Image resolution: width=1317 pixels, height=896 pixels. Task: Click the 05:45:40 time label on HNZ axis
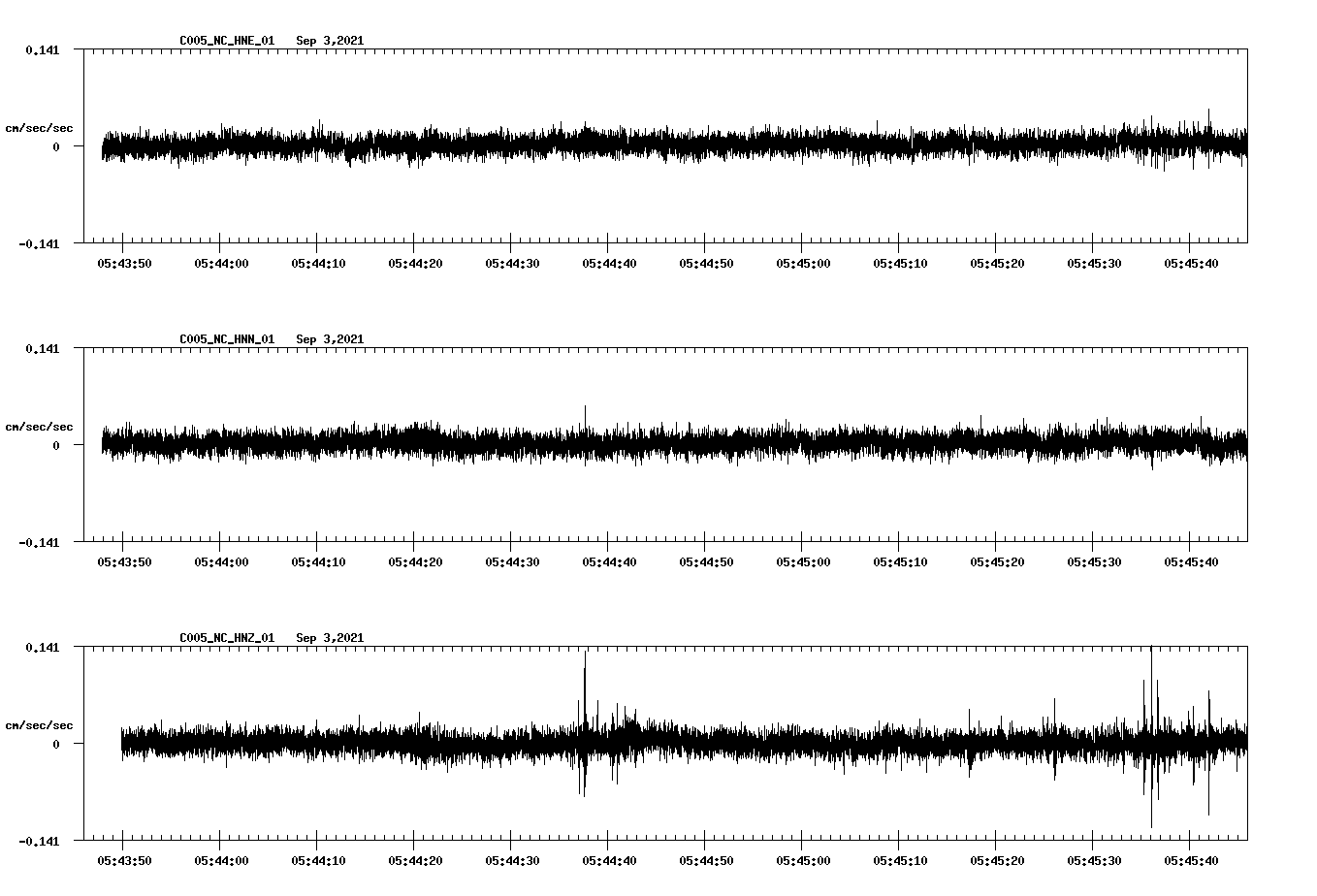tap(1191, 861)
